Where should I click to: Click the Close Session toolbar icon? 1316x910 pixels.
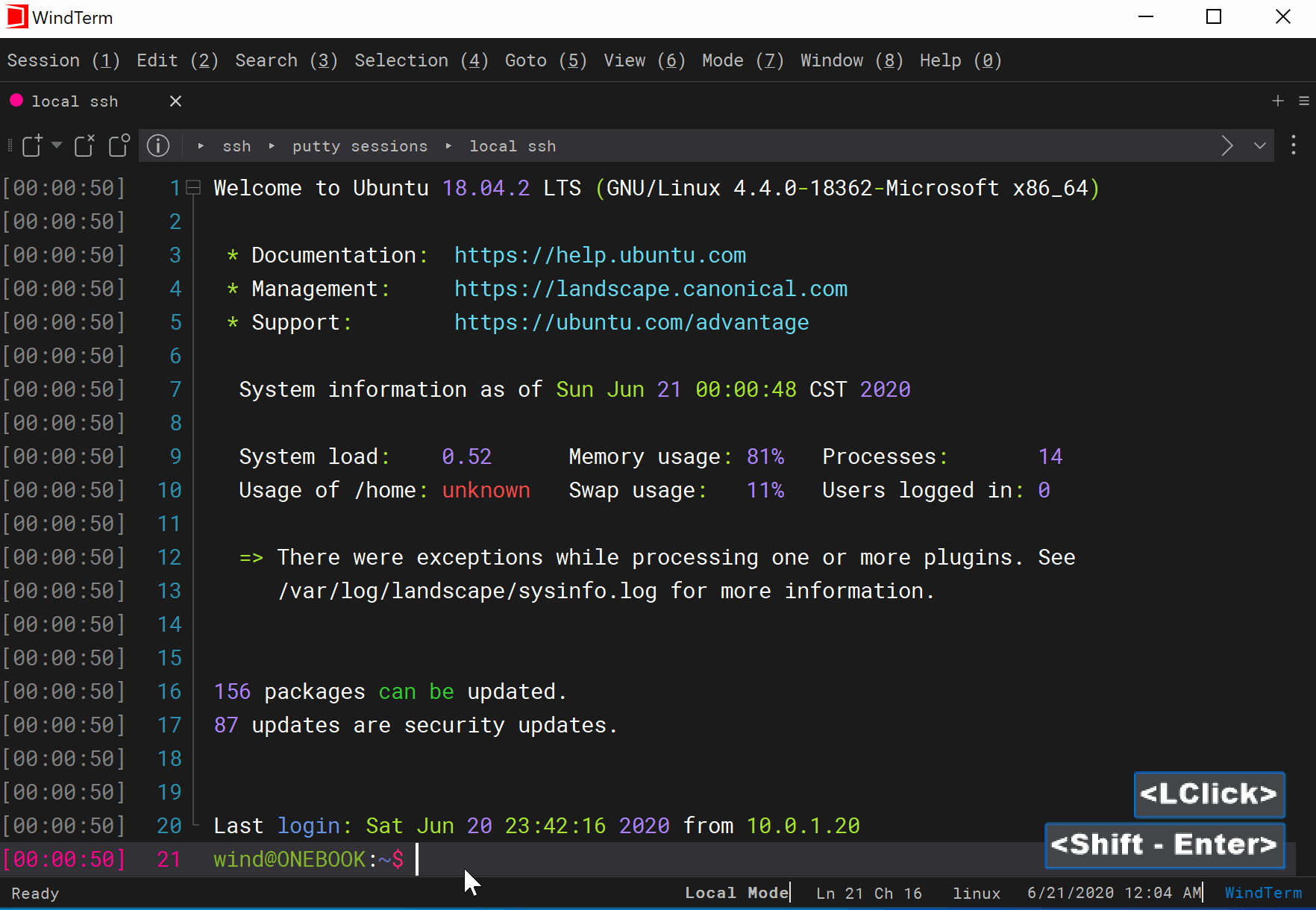(84, 145)
